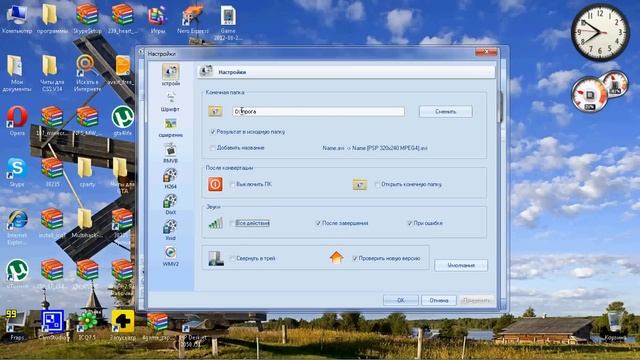Select the Мои документы folder icon

tap(17, 73)
